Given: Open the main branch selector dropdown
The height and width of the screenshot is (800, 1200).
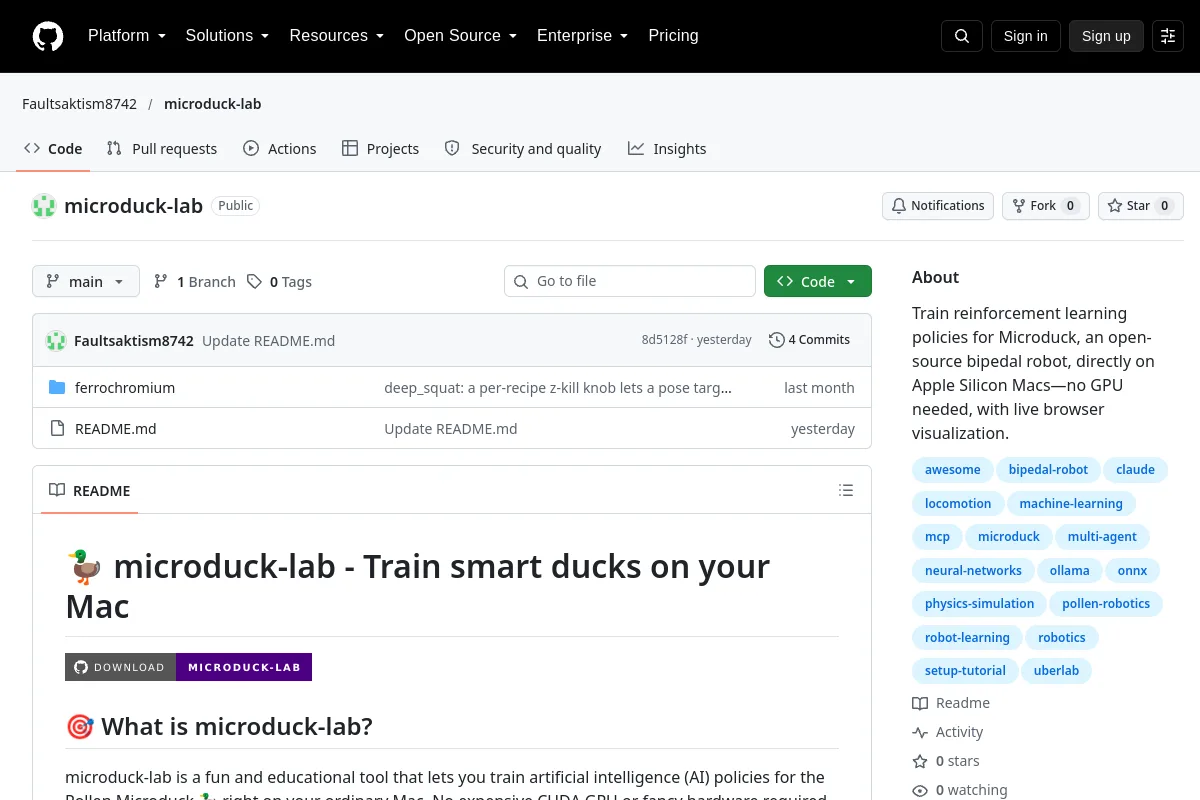Looking at the screenshot, I should click(x=86, y=282).
